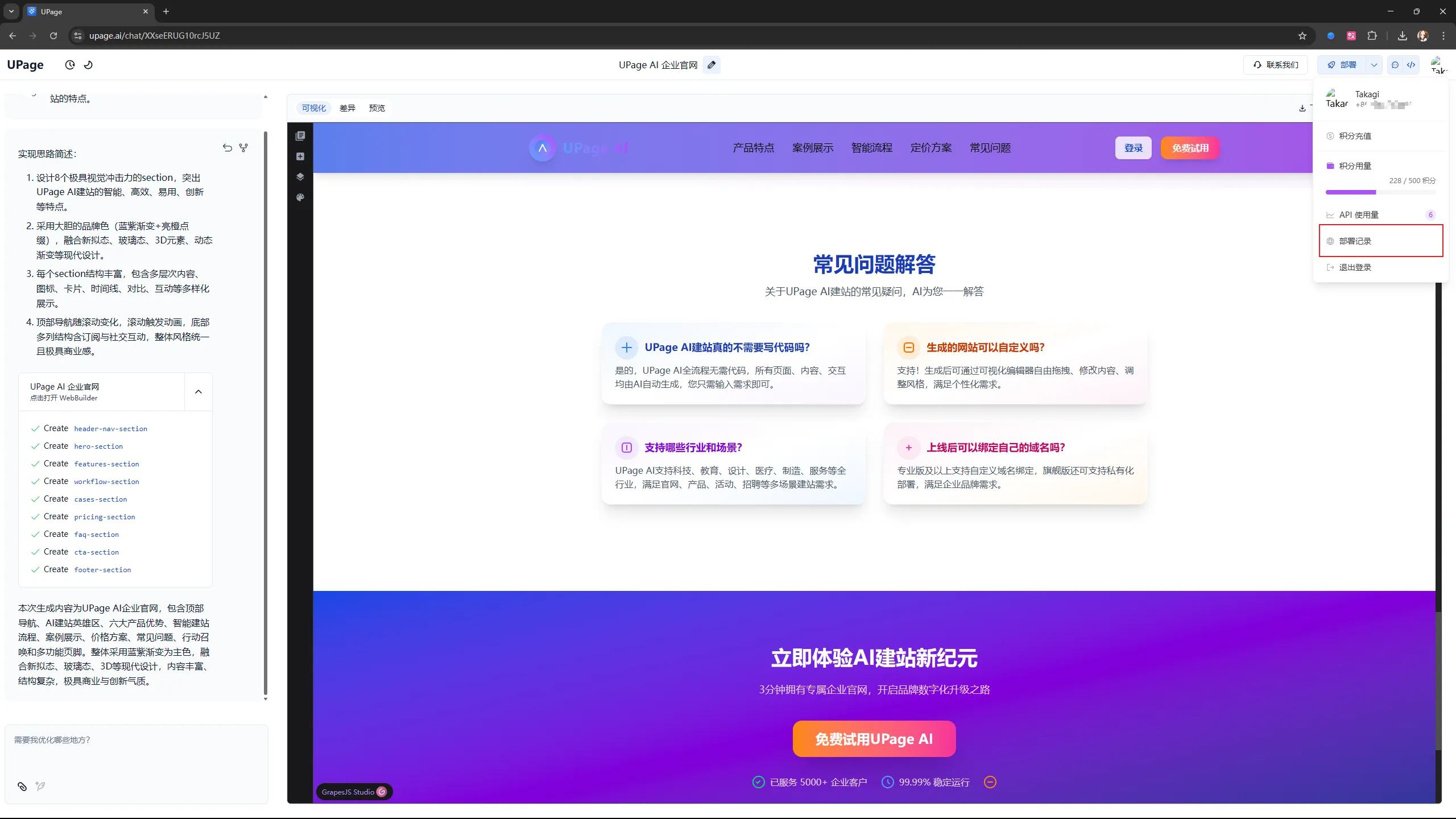Open API 使用量 in the user menu

[x=1381, y=215]
